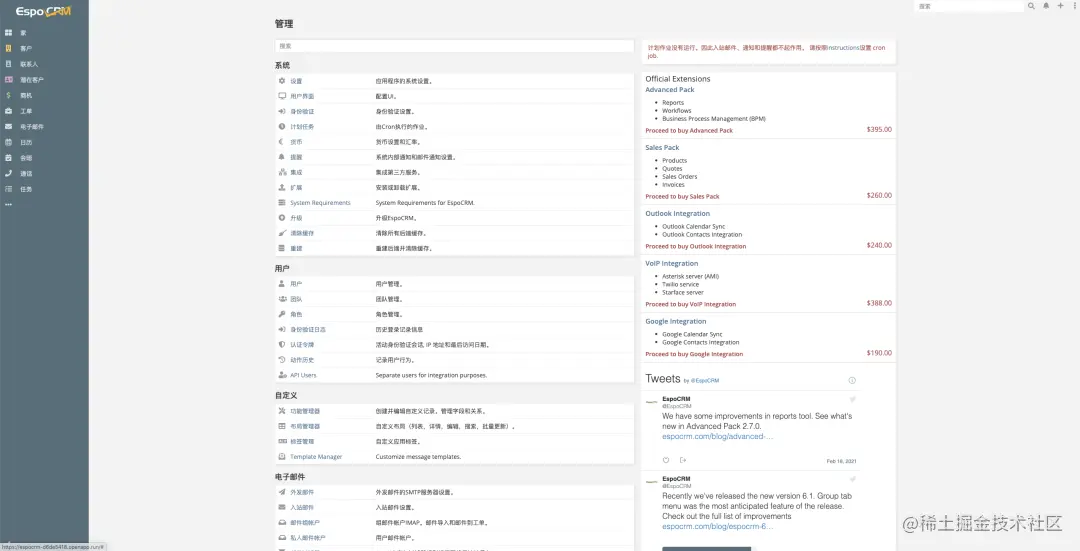This screenshot has height=551, width=1080.
Task: Open the espocrm.com/blog/advanced tweet link
Action: [718, 436]
